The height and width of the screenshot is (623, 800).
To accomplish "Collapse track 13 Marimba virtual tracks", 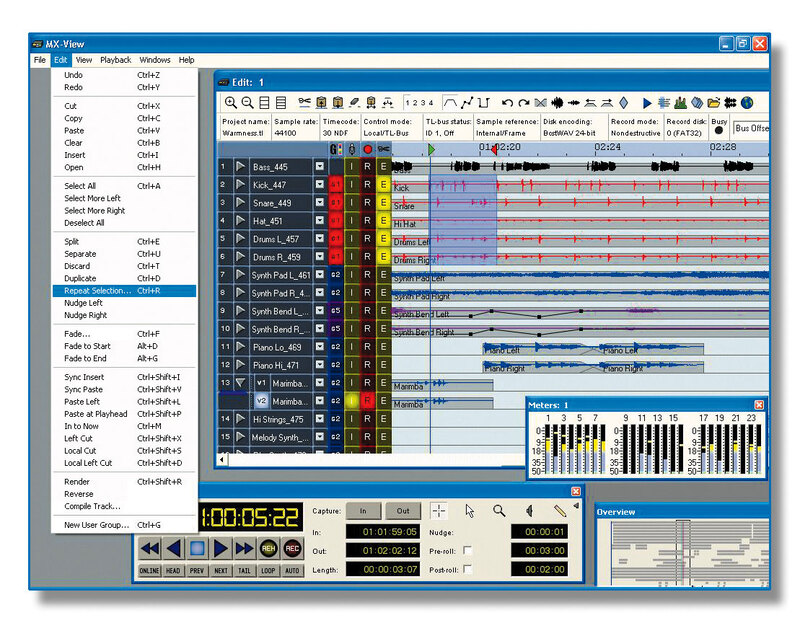I will point(240,383).
